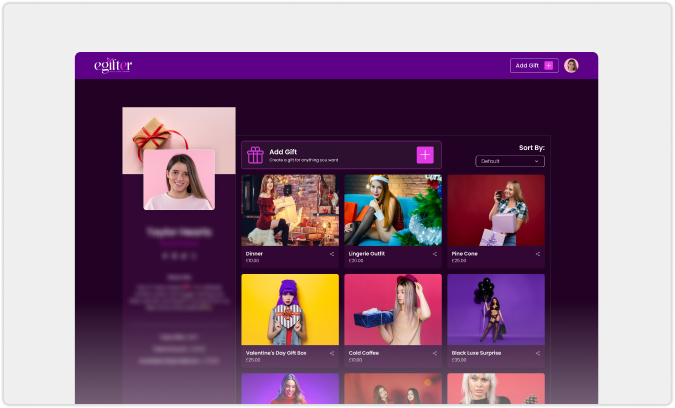Select the Cold Coffee gift image
This screenshot has height=408, width=675.
coord(393,309)
